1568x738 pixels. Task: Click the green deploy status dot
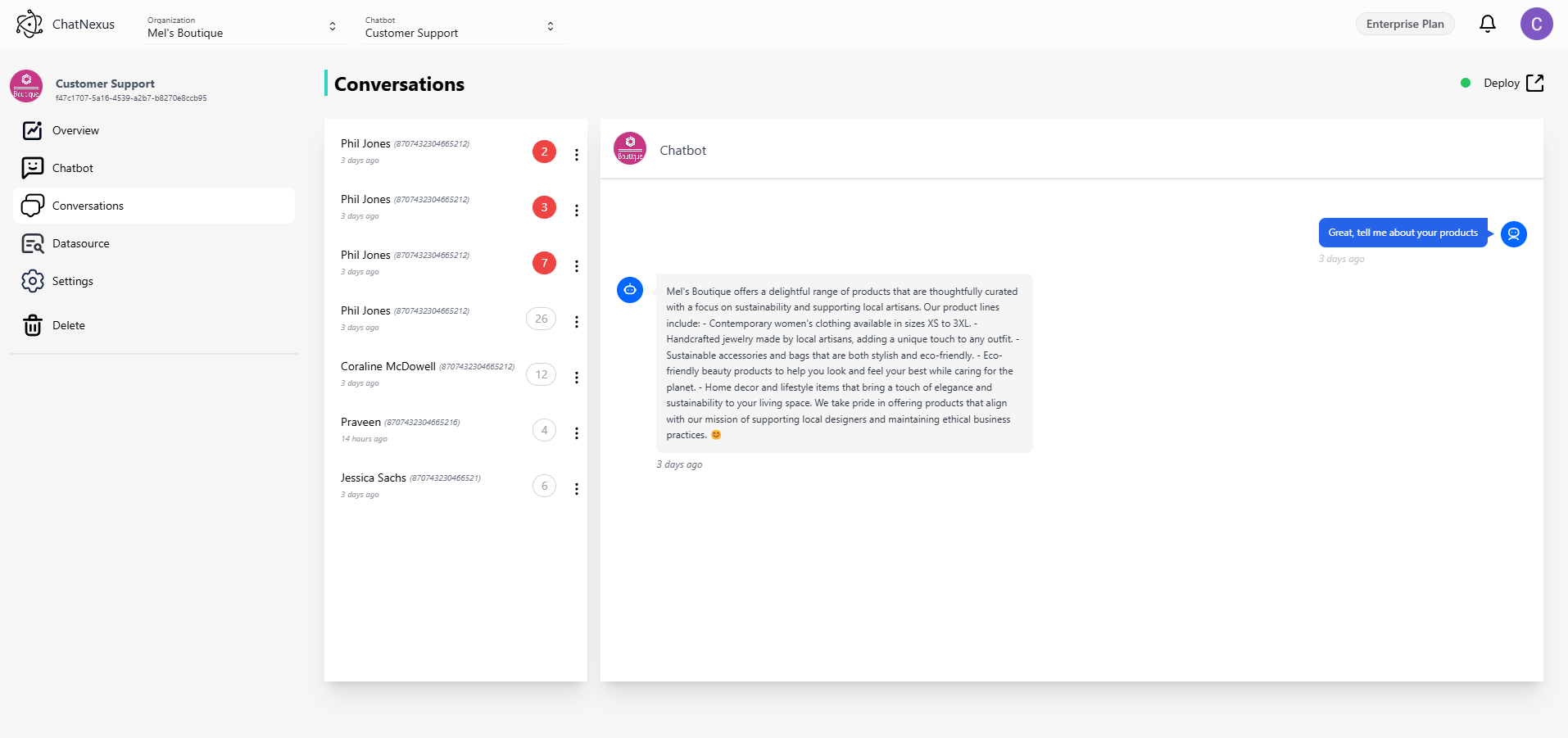(1466, 83)
